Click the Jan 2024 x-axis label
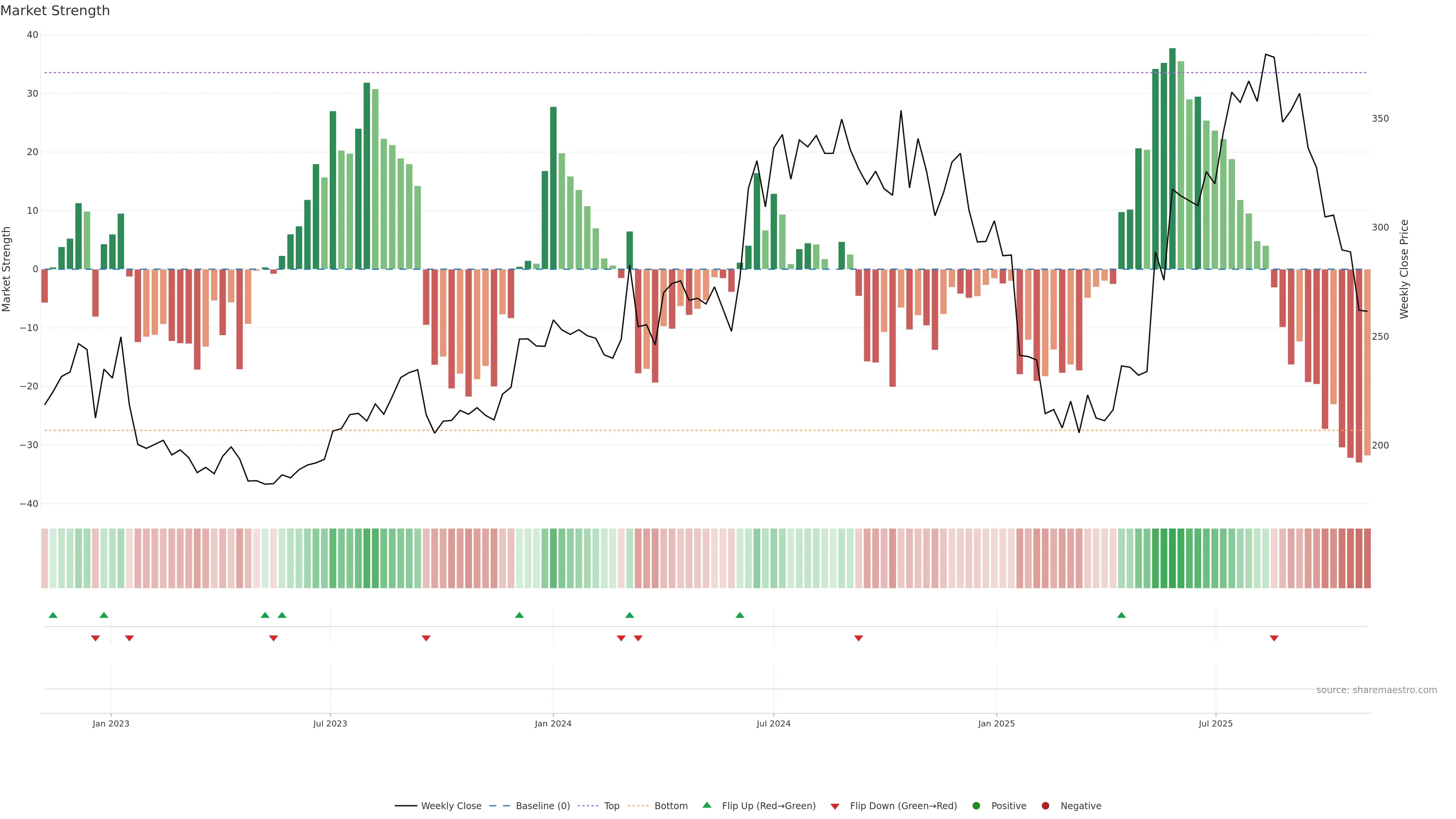The image size is (1456, 819). pos(553,723)
